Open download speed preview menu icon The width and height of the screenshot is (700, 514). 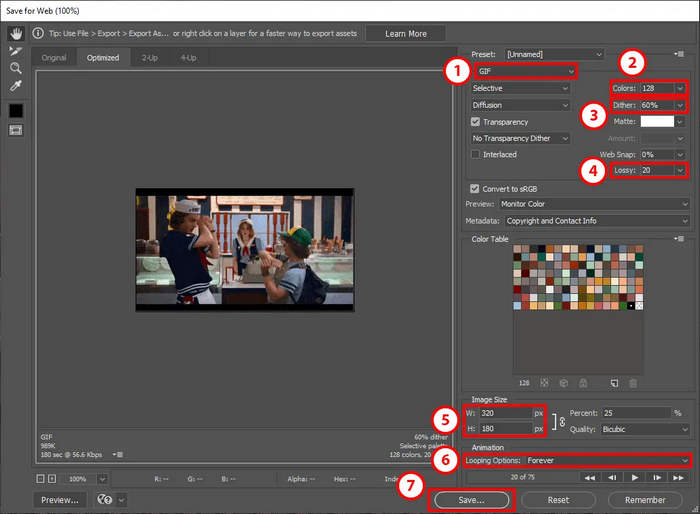click(118, 454)
